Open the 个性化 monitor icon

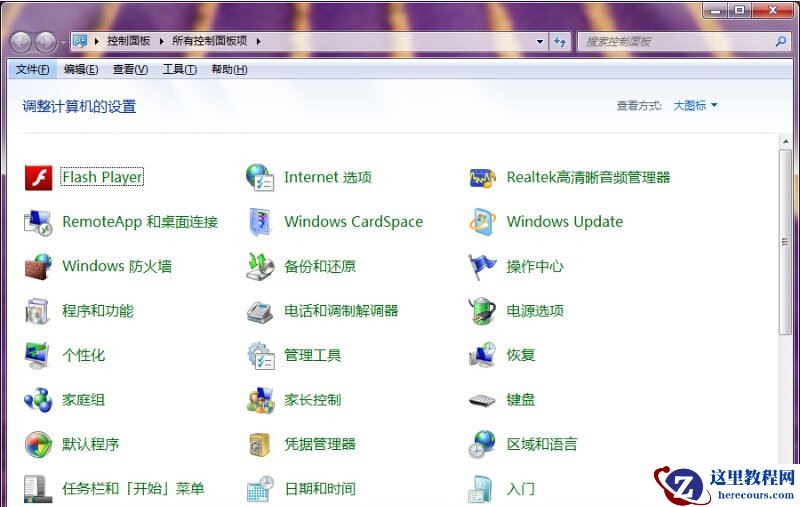pyautogui.click(x=37, y=356)
